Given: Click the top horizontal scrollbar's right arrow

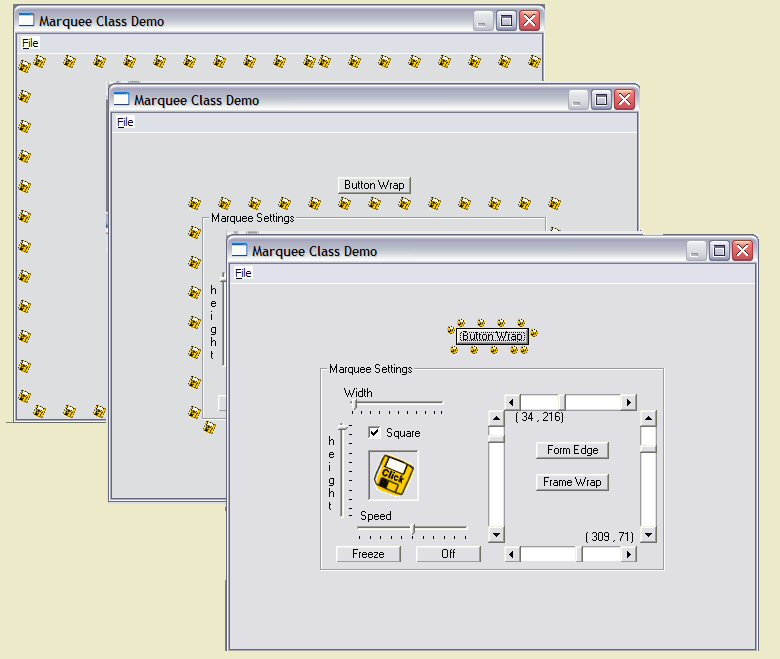Looking at the screenshot, I should [628, 402].
